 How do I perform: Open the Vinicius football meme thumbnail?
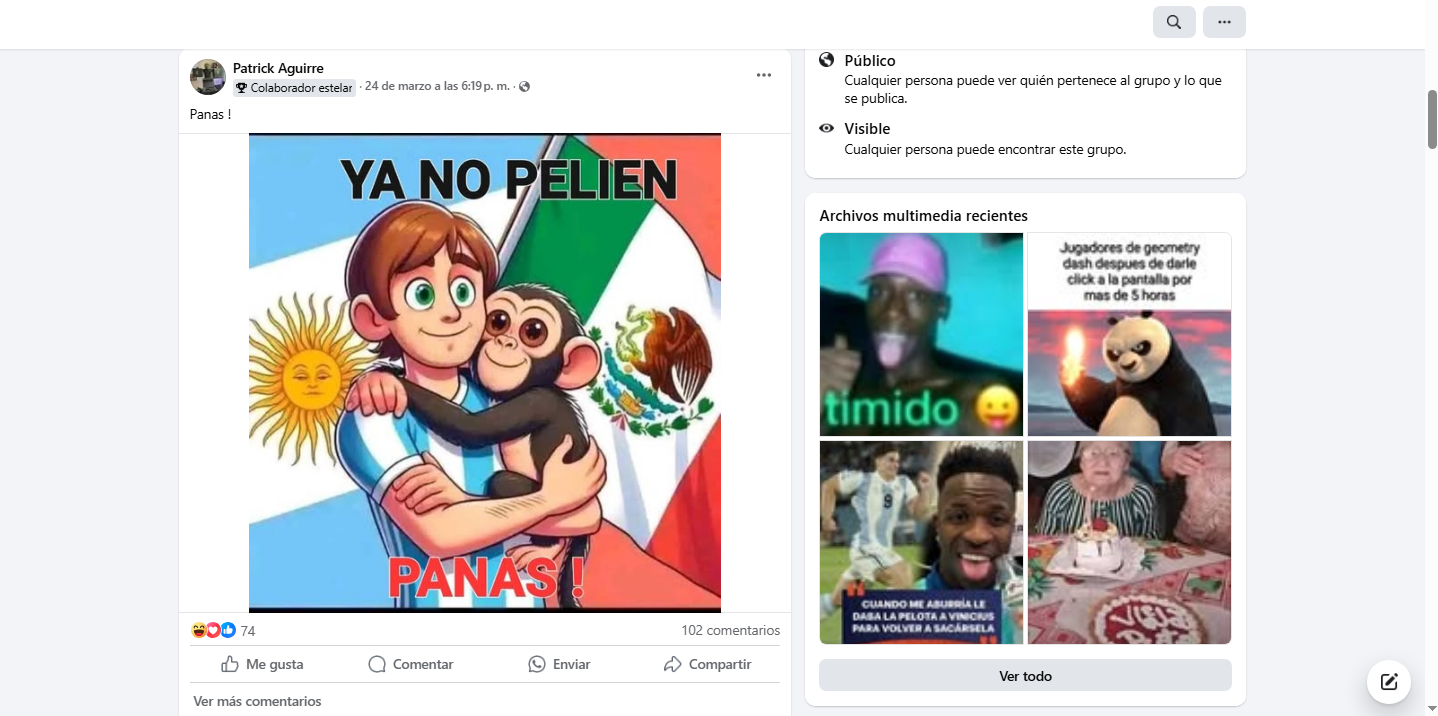tap(921, 542)
